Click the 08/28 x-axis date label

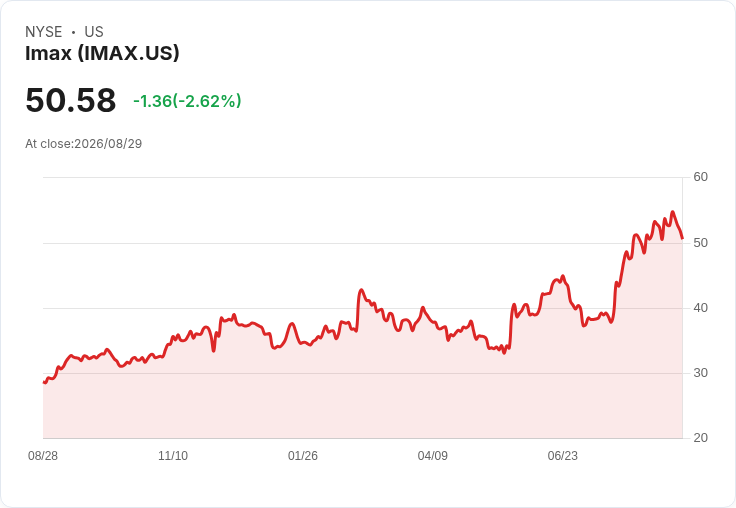[43, 455]
